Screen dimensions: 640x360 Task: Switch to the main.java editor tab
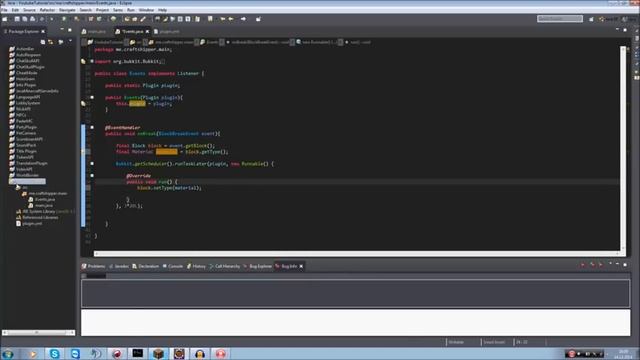tap(95, 31)
